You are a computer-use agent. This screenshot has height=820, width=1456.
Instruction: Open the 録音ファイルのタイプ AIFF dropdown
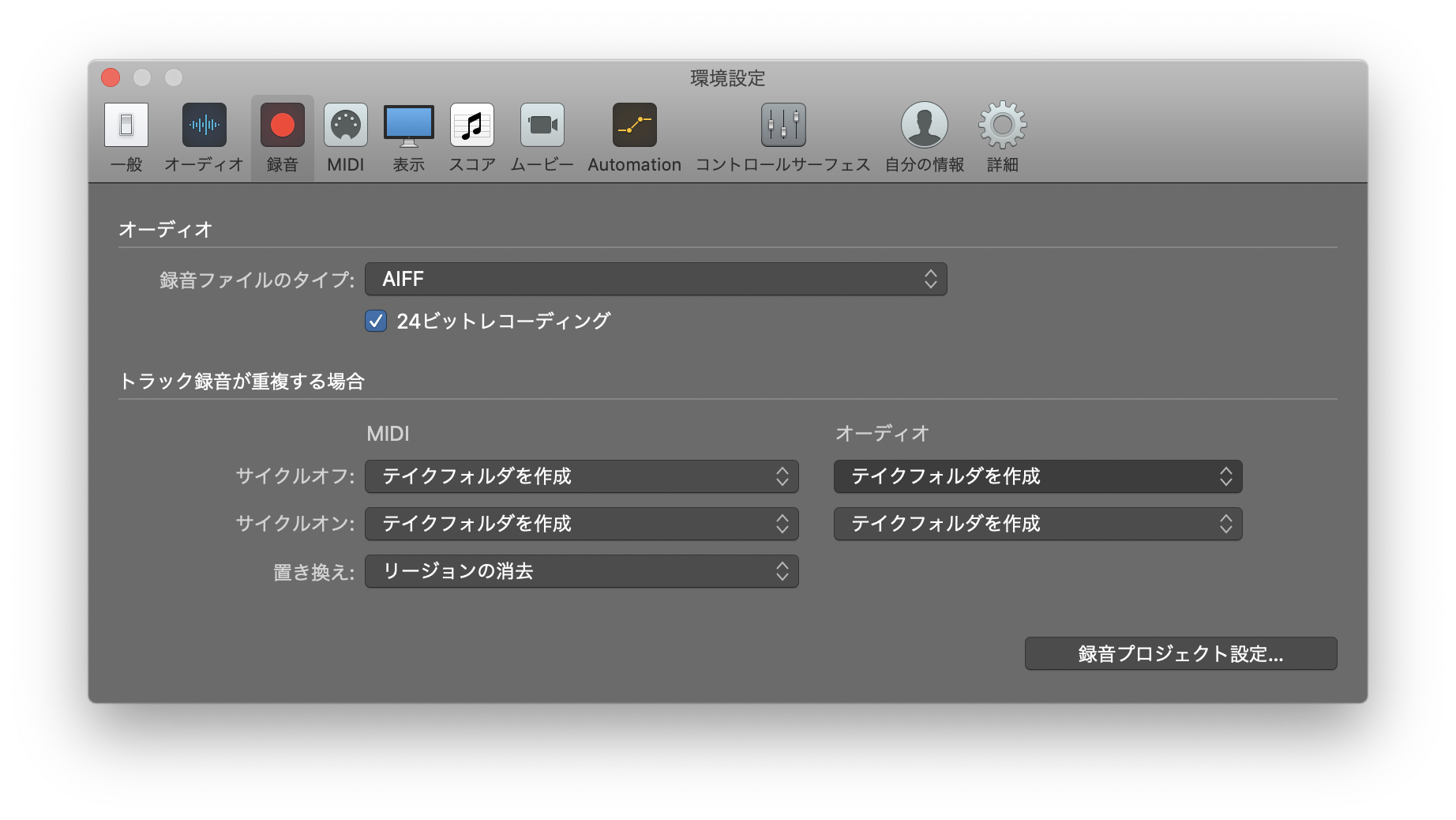[x=655, y=279]
